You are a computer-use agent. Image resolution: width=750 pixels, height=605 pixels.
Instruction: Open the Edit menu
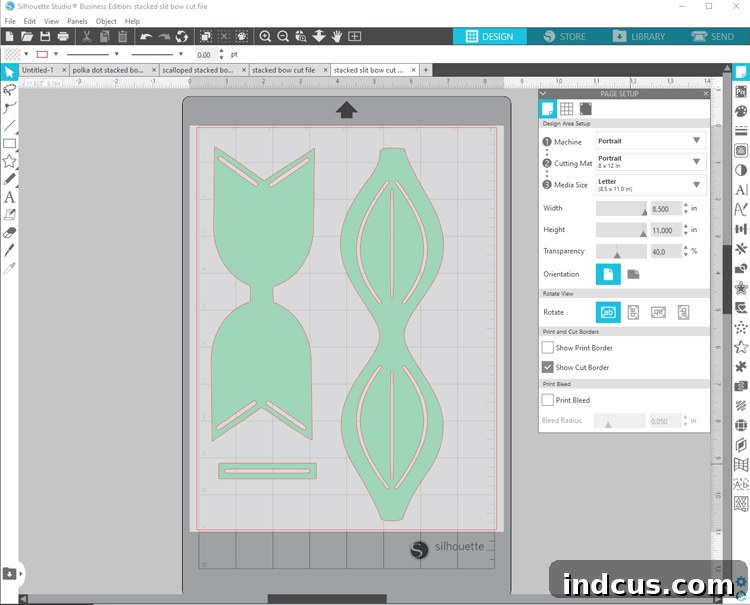click(30, 21)
